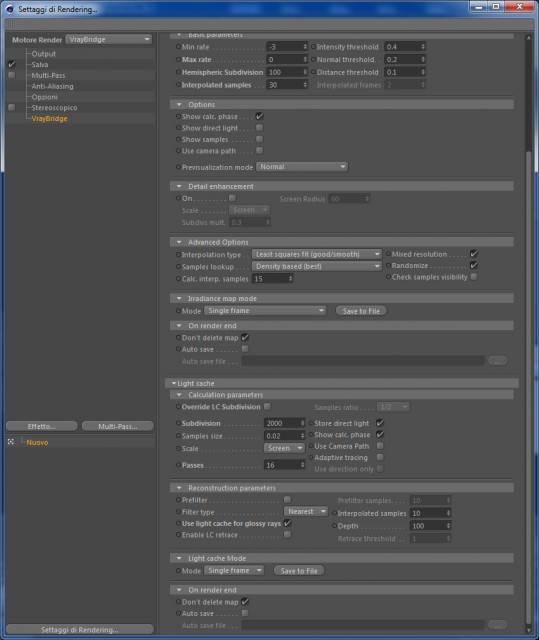This screenshot has height=640, width=539.
Task: Enable Show samples checkbox
Action: click(x=260, y=139)
